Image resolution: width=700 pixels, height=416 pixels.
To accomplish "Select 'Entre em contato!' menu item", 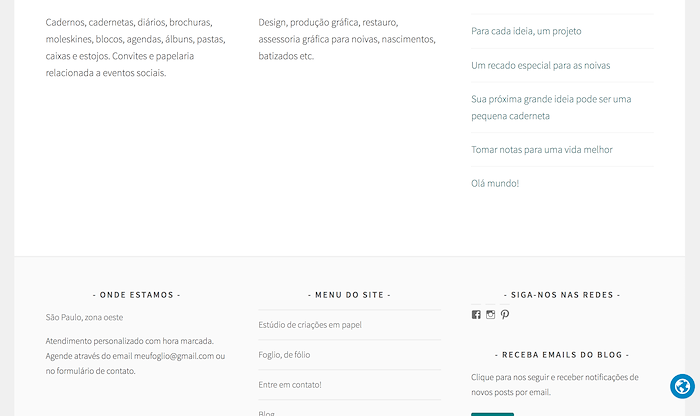I will pyautogui.click(x=290, y=385).
